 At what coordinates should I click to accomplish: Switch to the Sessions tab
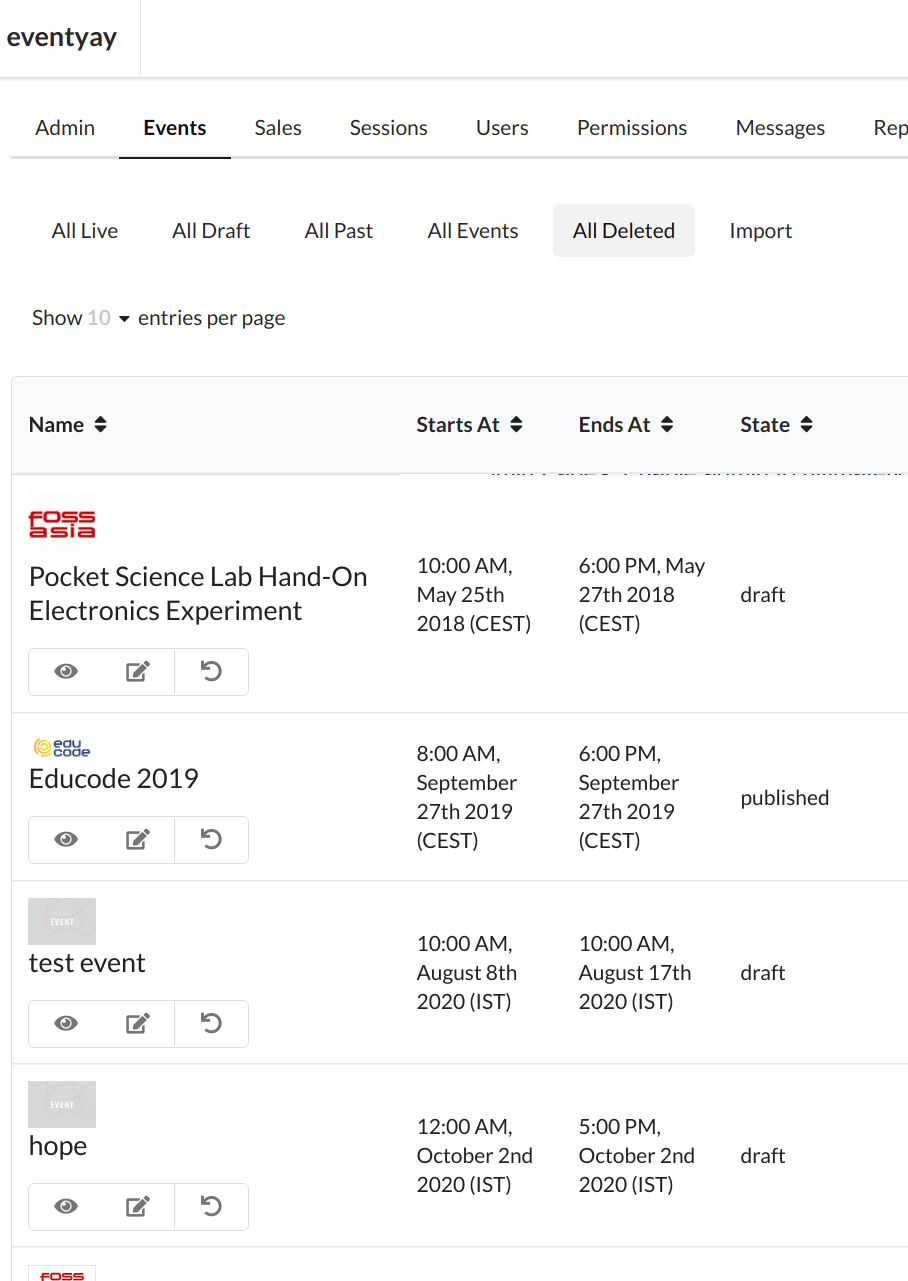click(x=388, y=128)
